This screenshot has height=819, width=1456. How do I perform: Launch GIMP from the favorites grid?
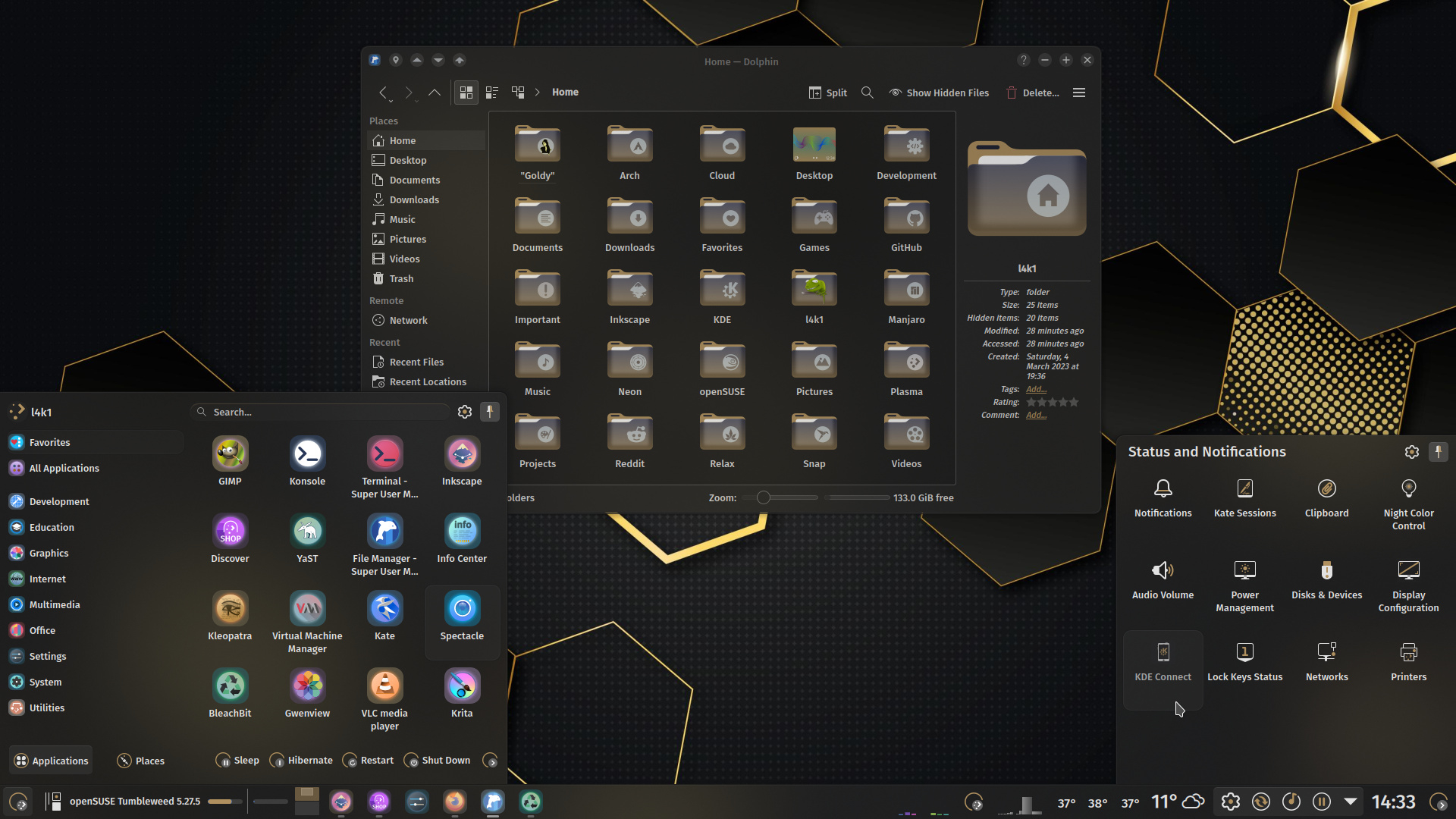(x=230, y=461)
